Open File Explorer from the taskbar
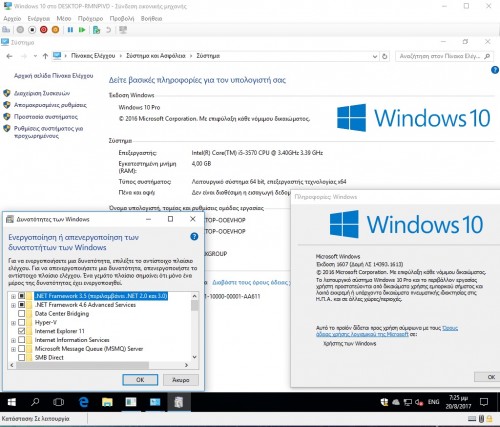500x427 pixels. 107,402
